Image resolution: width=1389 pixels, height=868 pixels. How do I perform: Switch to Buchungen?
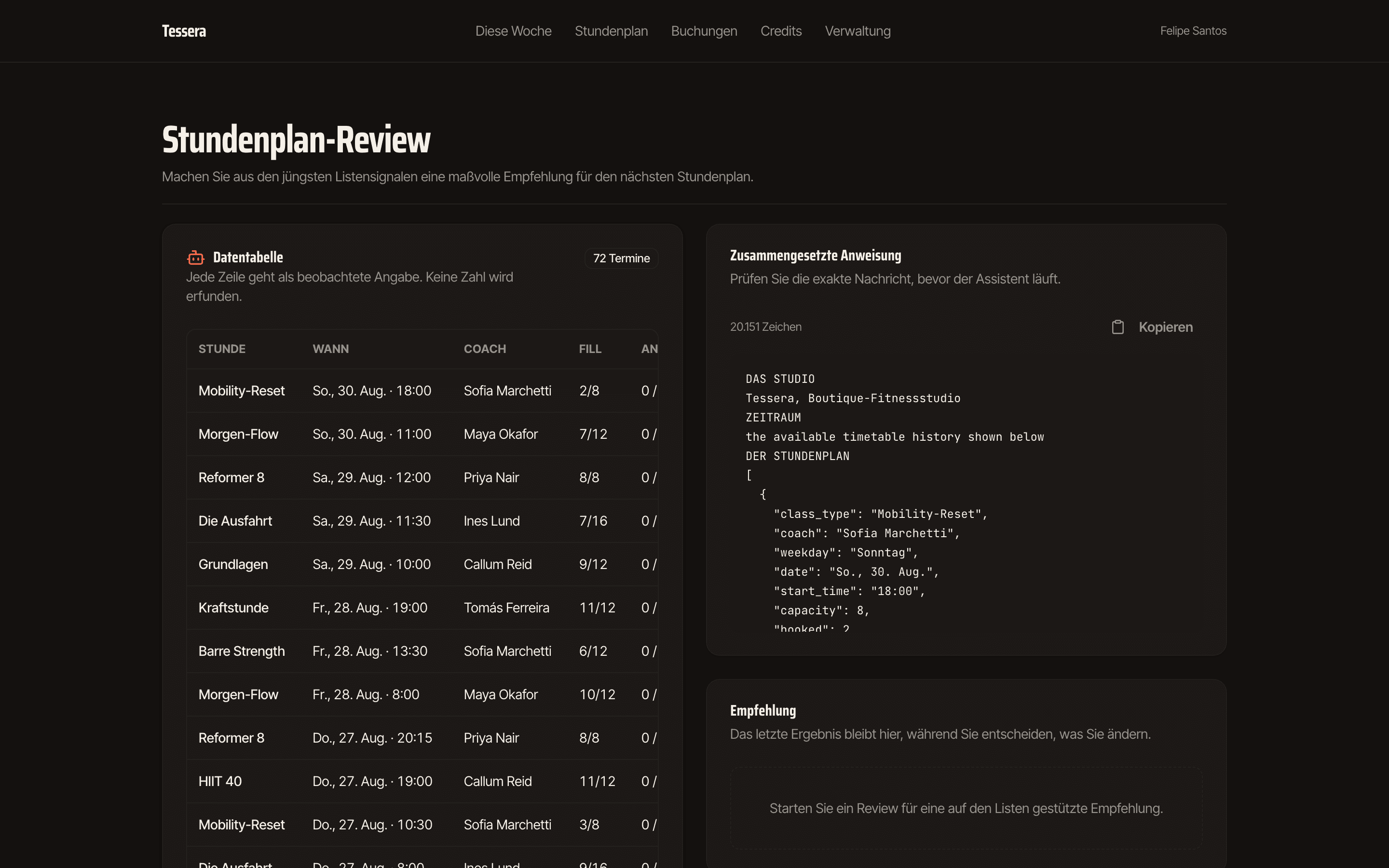[x=704, y=31]
